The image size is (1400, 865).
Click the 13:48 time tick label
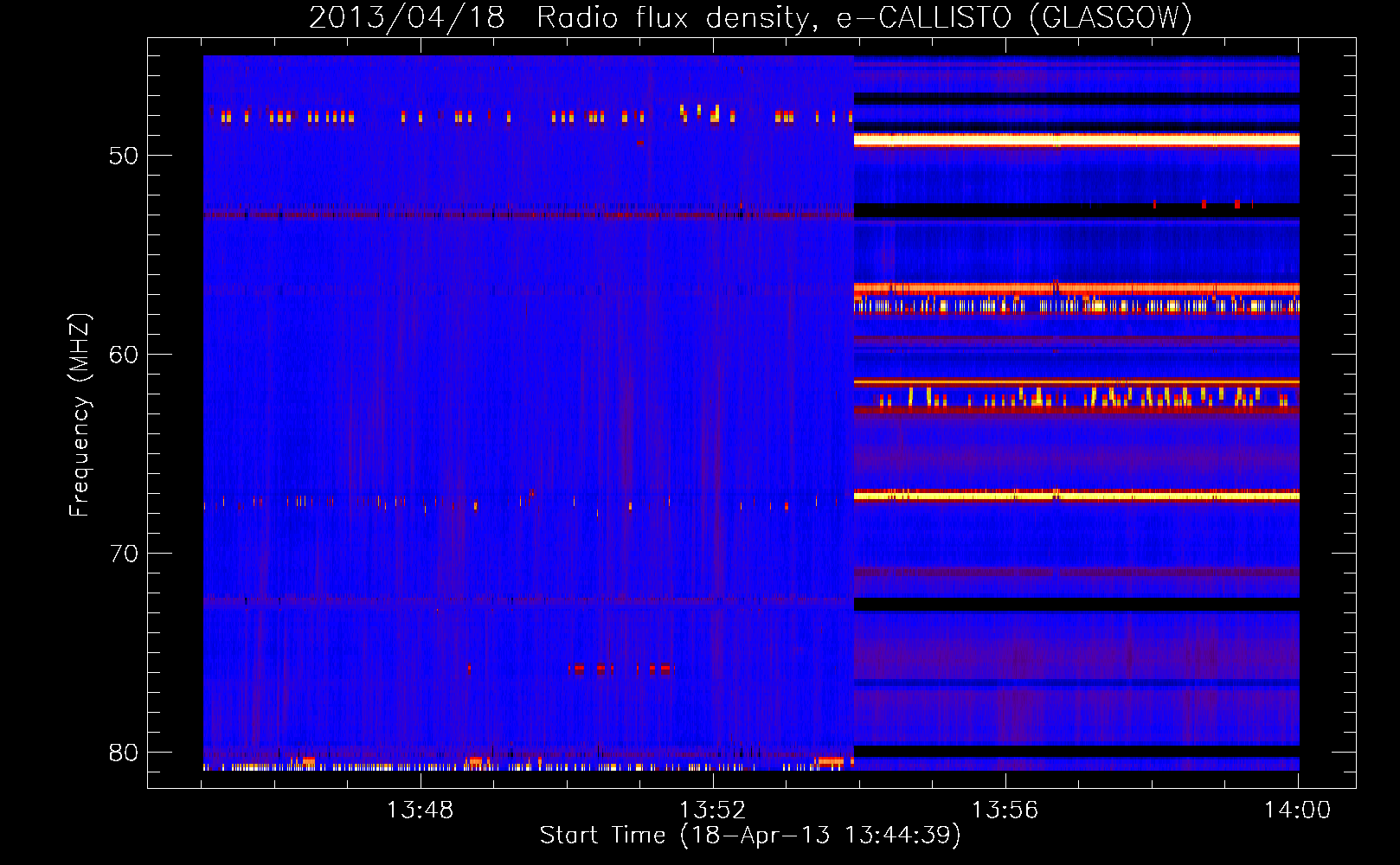tap(420, 810)
